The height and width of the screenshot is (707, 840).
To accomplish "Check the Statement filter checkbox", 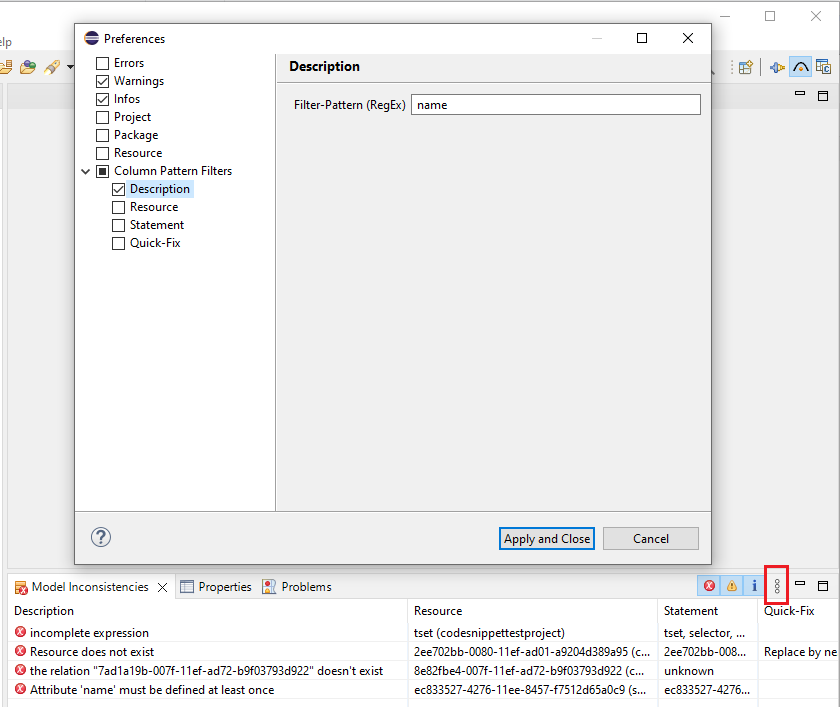I will [118, 225].
